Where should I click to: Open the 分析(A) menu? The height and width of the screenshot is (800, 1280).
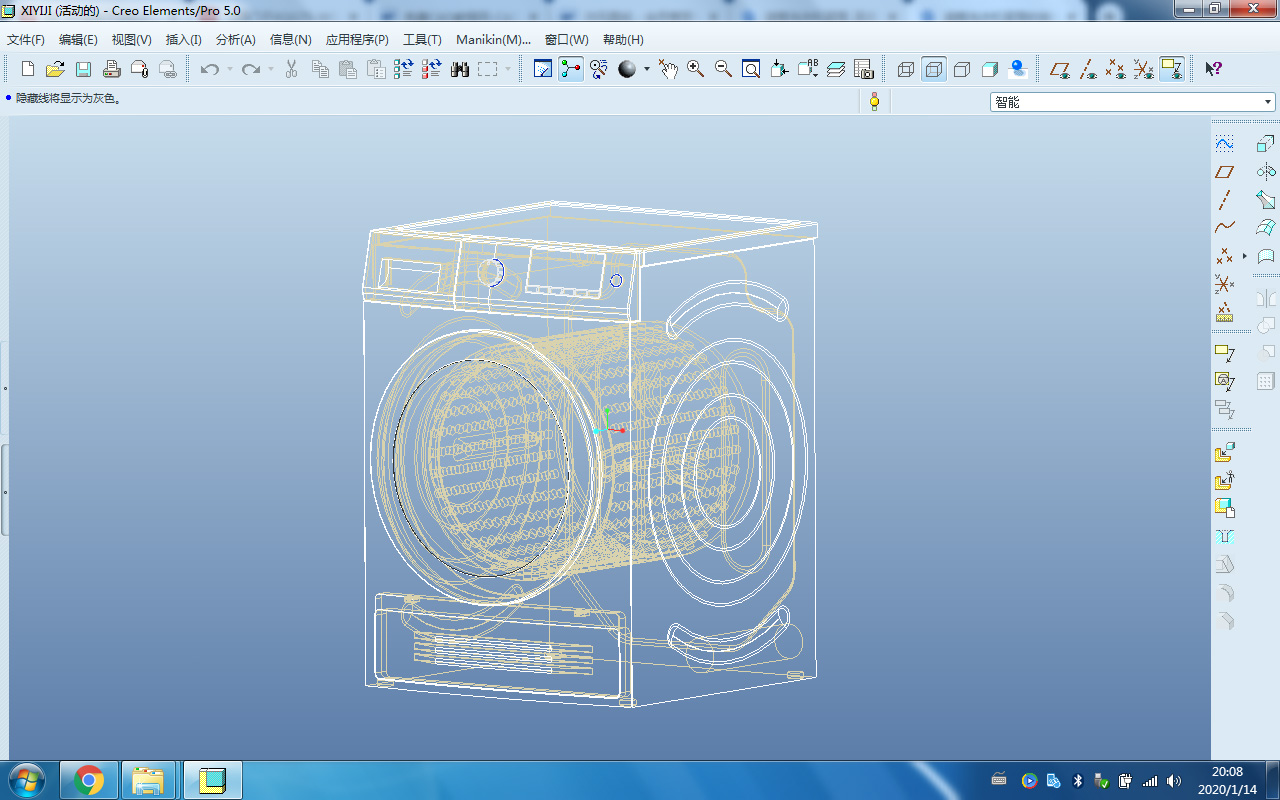click(236, 40)
